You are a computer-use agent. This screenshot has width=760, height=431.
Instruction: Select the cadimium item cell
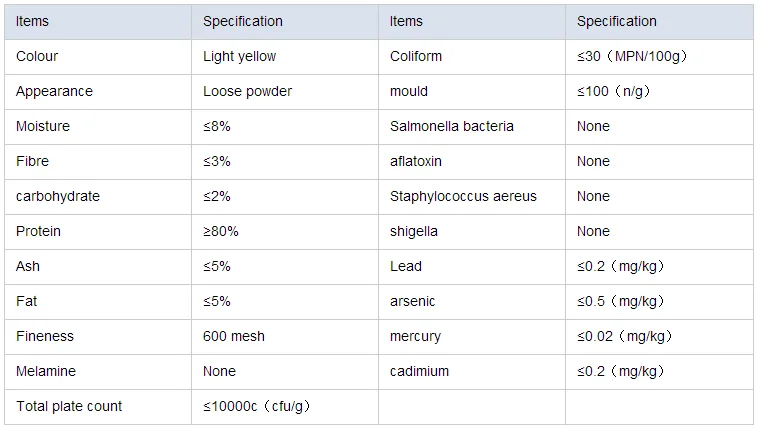(419, 371)
